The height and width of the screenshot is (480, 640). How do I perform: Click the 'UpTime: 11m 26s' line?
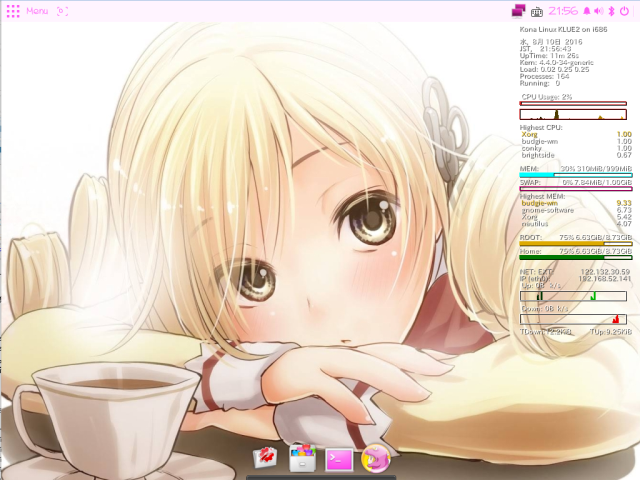(549, 56)
